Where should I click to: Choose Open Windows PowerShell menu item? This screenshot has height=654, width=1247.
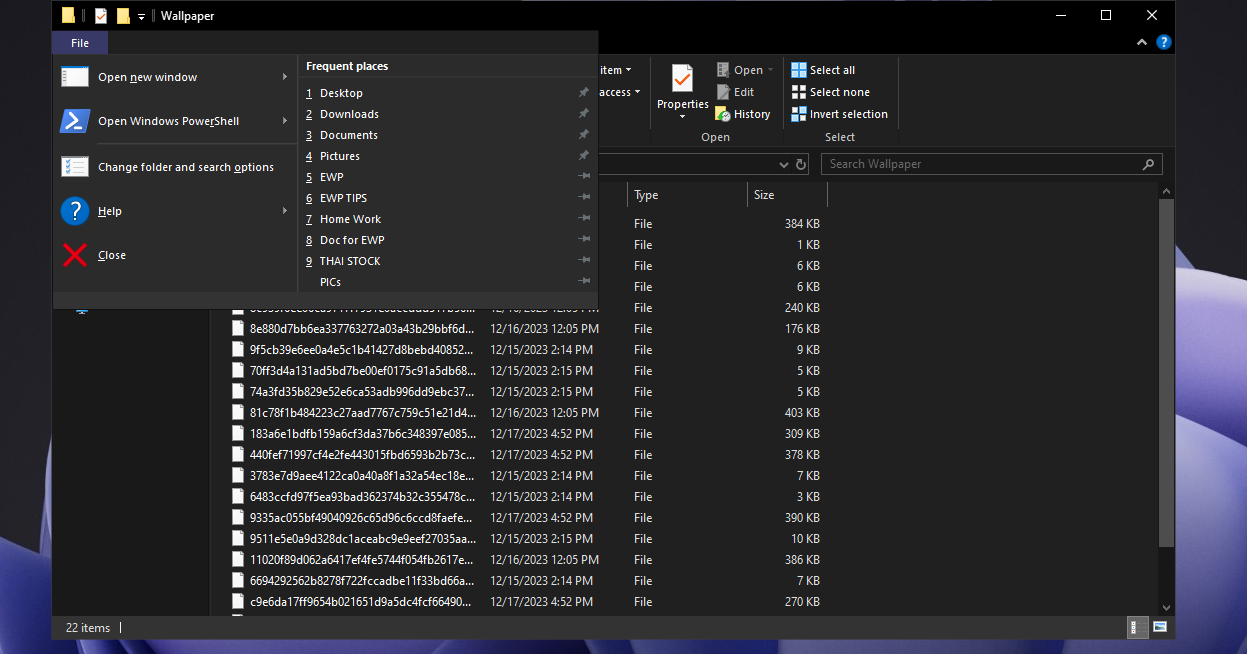175,121
